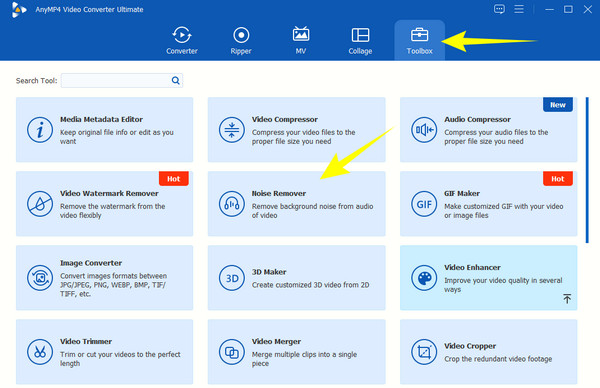The height and width of the screenshot is (388, 600).
Task: Click the Video Merger title
Action: tap(276, 341)
